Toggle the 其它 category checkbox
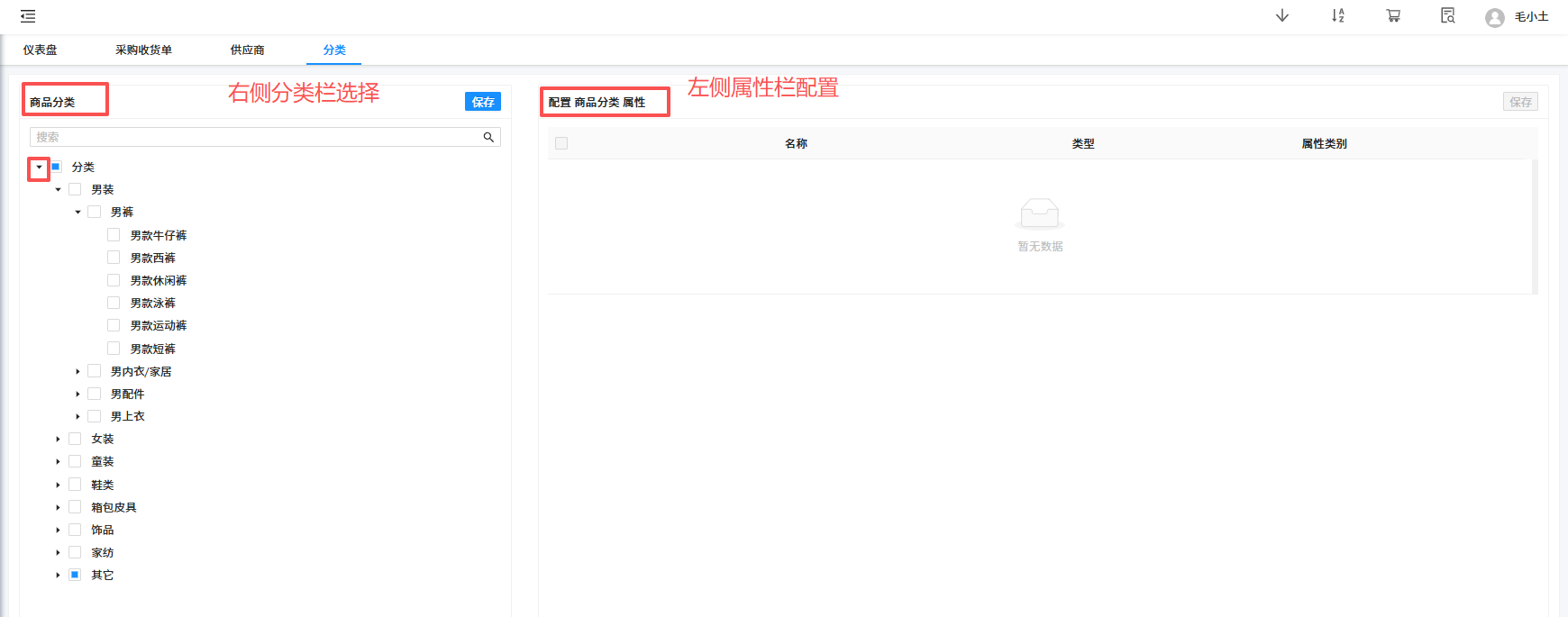 tap(75, 575)
